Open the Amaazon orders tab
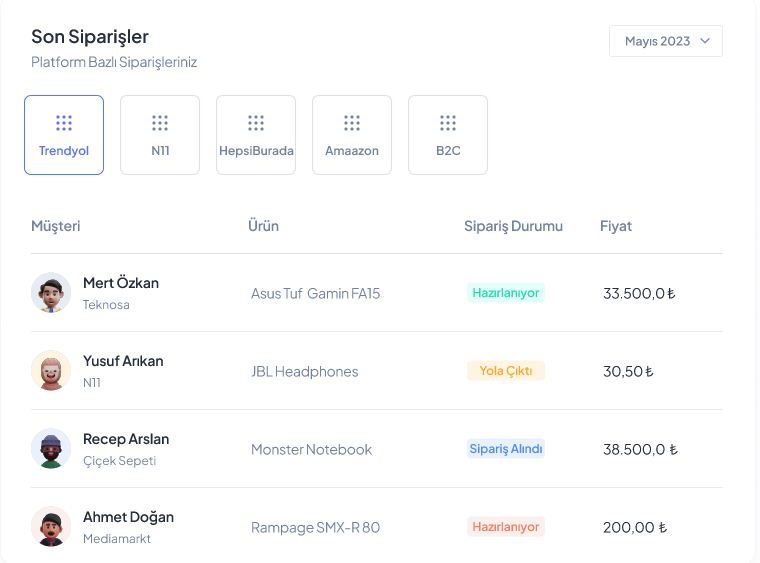760x563 pixels. point(352,135)
